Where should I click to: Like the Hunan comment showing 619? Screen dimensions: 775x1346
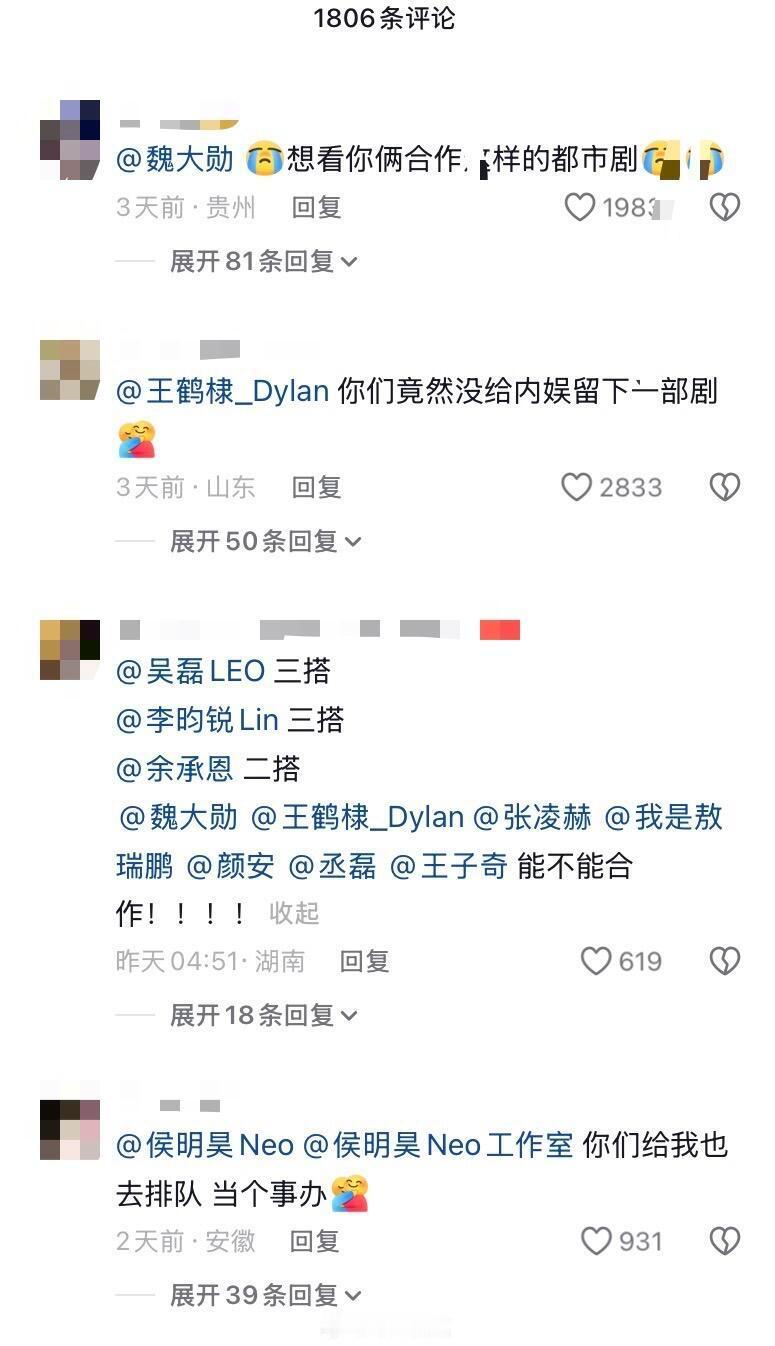596,961
